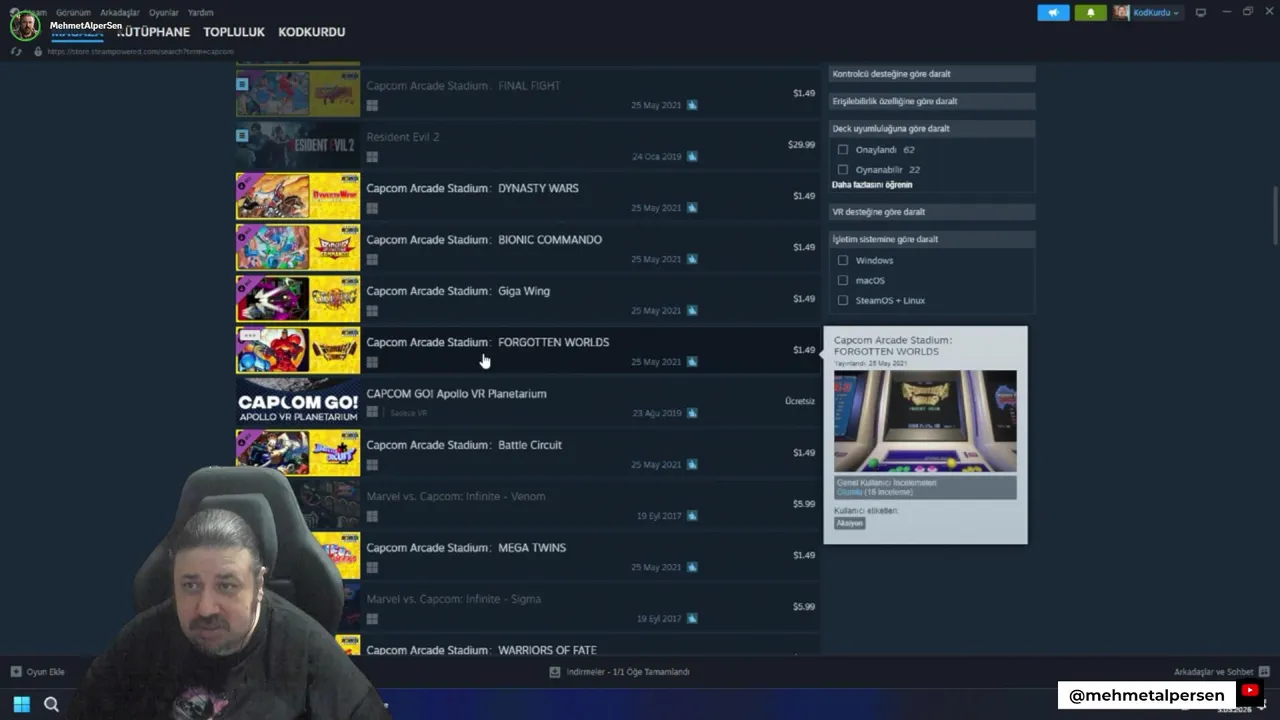The height and width of the screenshot is (720, 1280).
Task: Collapse Deck uyumluluğuna göre daralt section
Action: click(932, 128)
